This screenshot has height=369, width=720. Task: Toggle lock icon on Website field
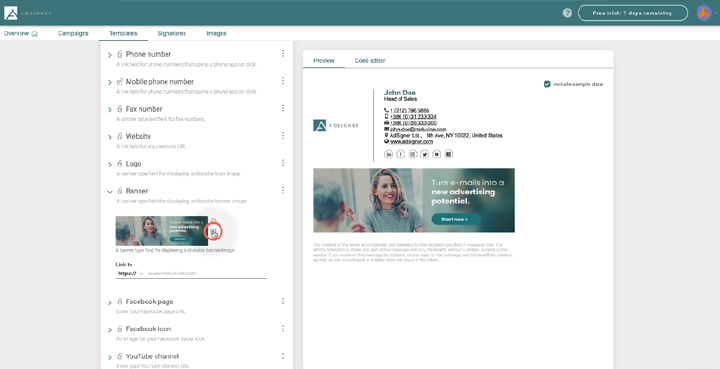(x=120, y=136)
